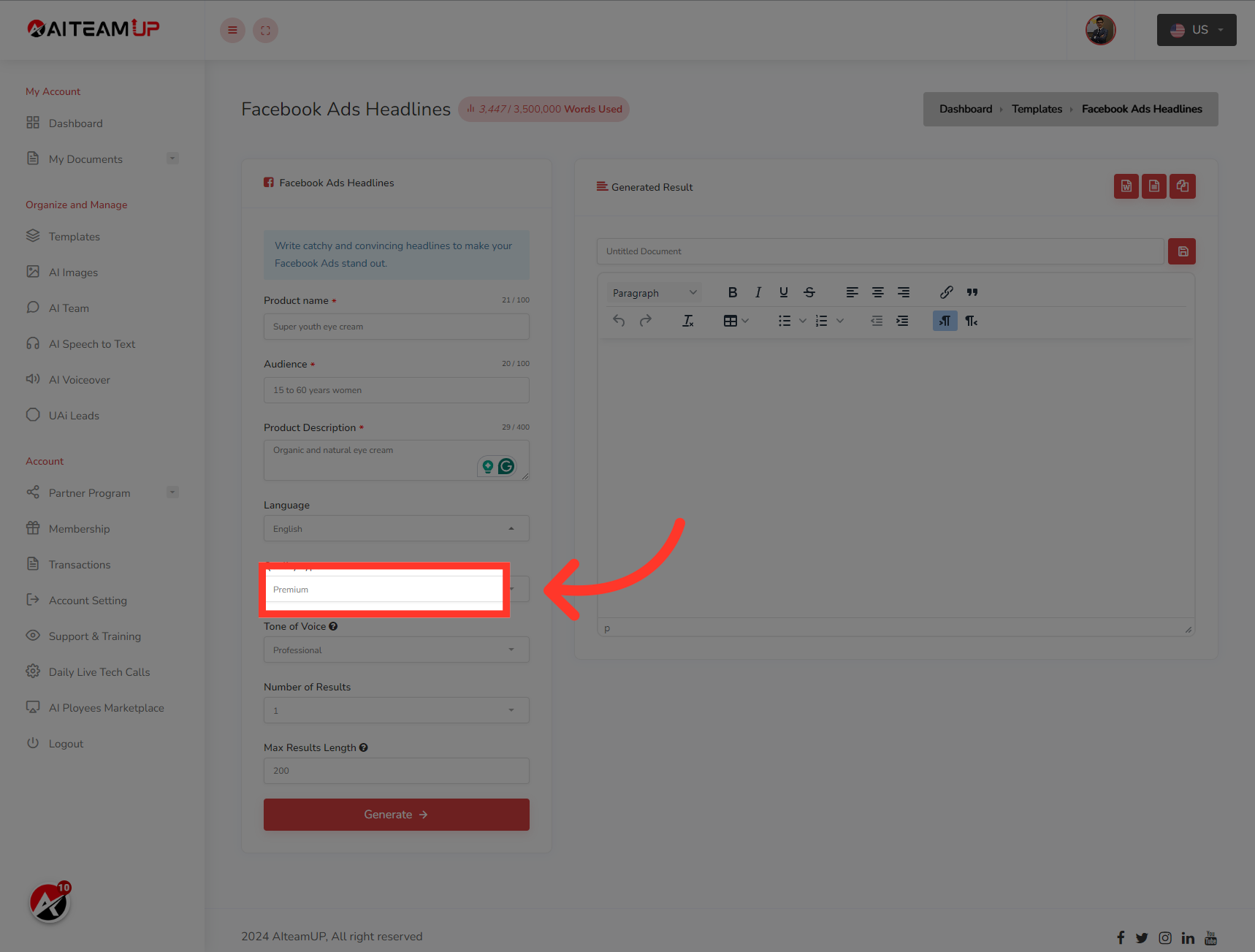
Task: Toggle italic formatting
Action: point(758,292)
